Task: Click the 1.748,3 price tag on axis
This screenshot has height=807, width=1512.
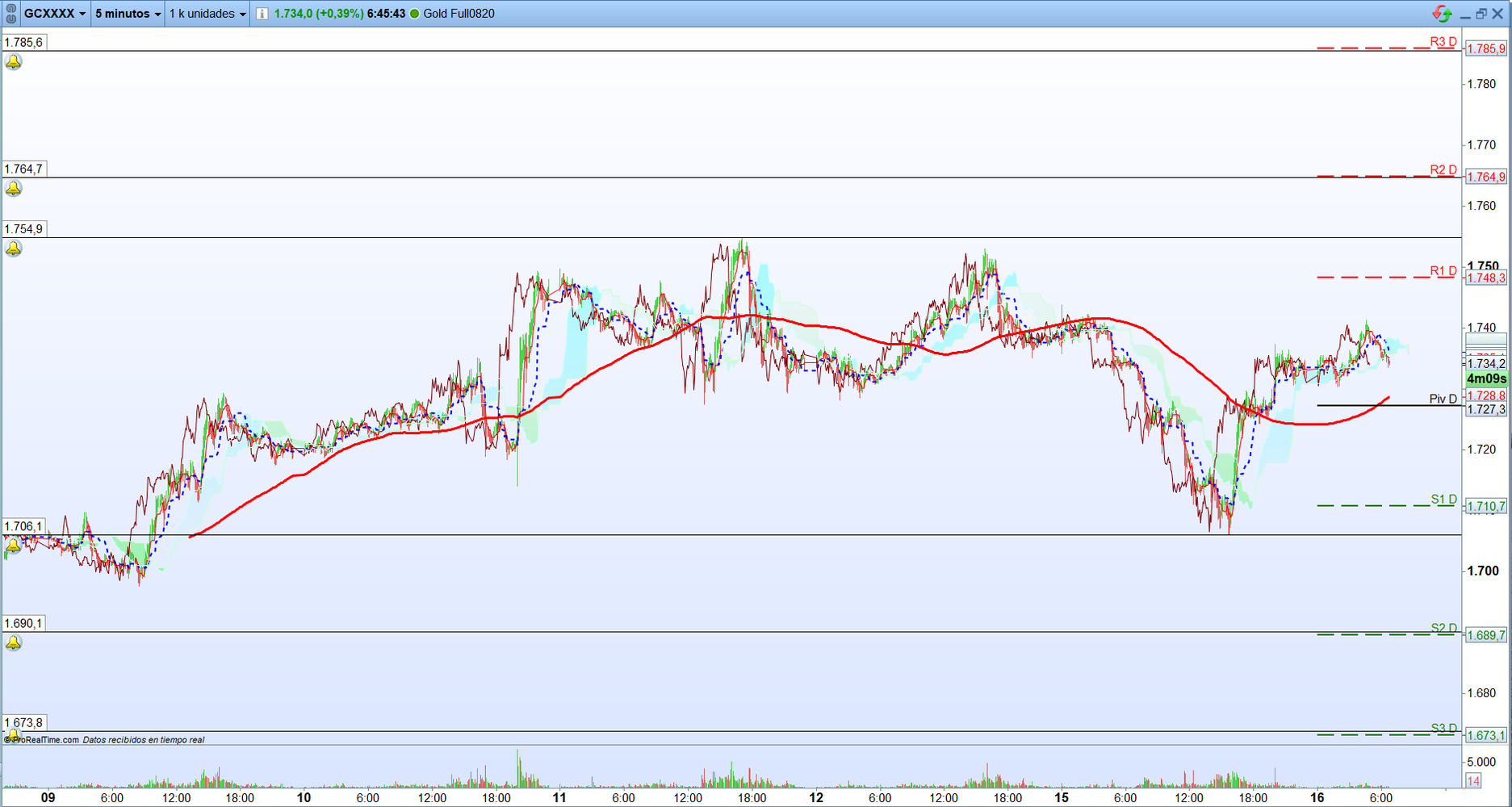Action: [1486, 278]
